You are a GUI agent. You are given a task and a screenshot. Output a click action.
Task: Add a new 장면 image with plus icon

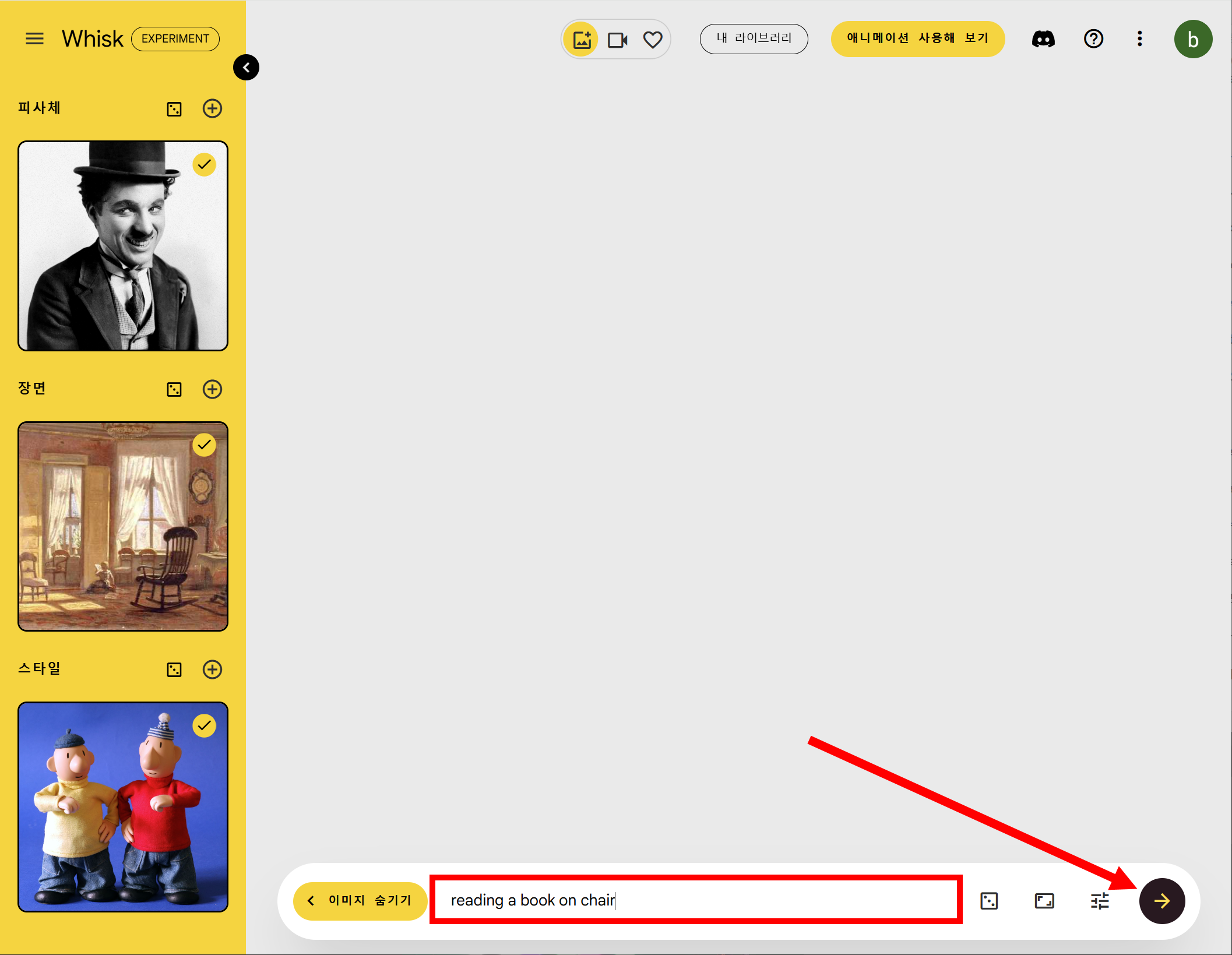(212, 389)
